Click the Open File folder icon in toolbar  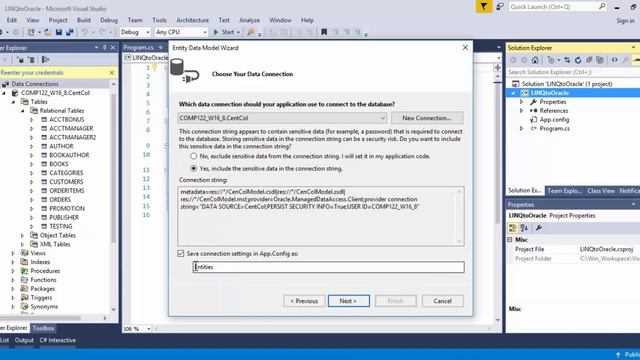[48, 32]
